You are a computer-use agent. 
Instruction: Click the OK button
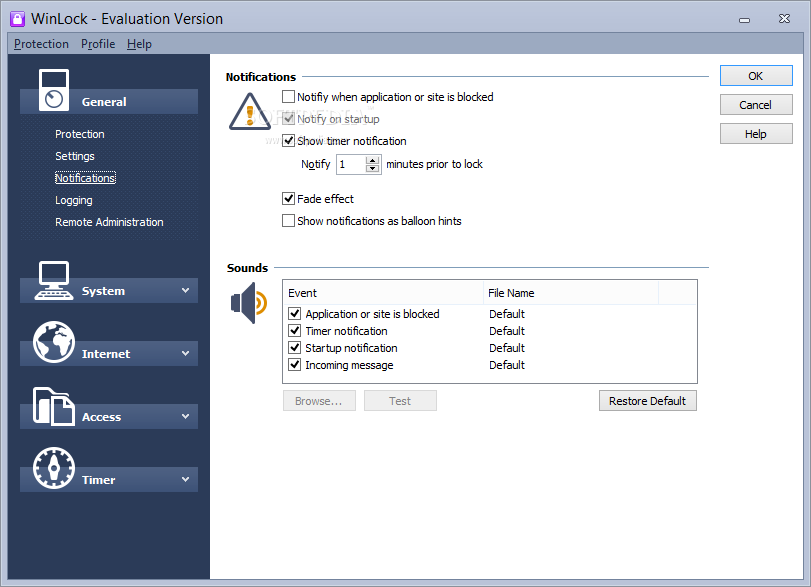point(756,76)
